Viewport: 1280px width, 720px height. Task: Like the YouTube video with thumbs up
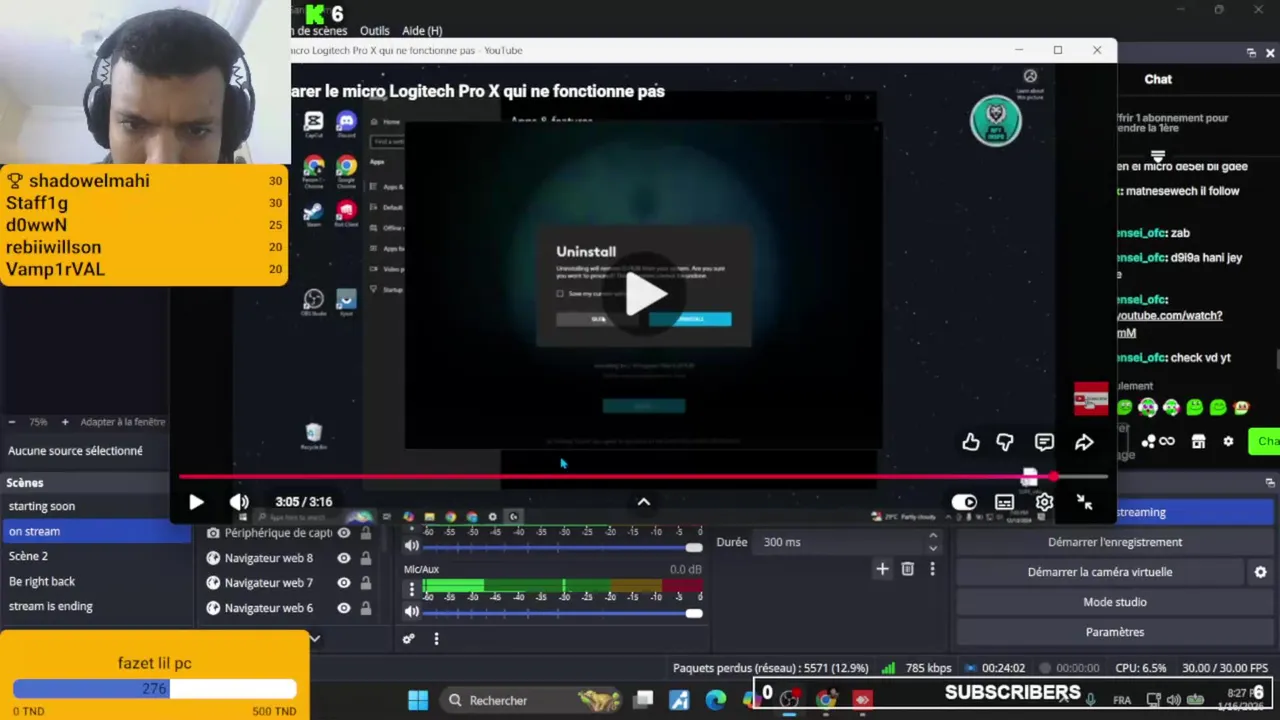(x=970, y=442)
